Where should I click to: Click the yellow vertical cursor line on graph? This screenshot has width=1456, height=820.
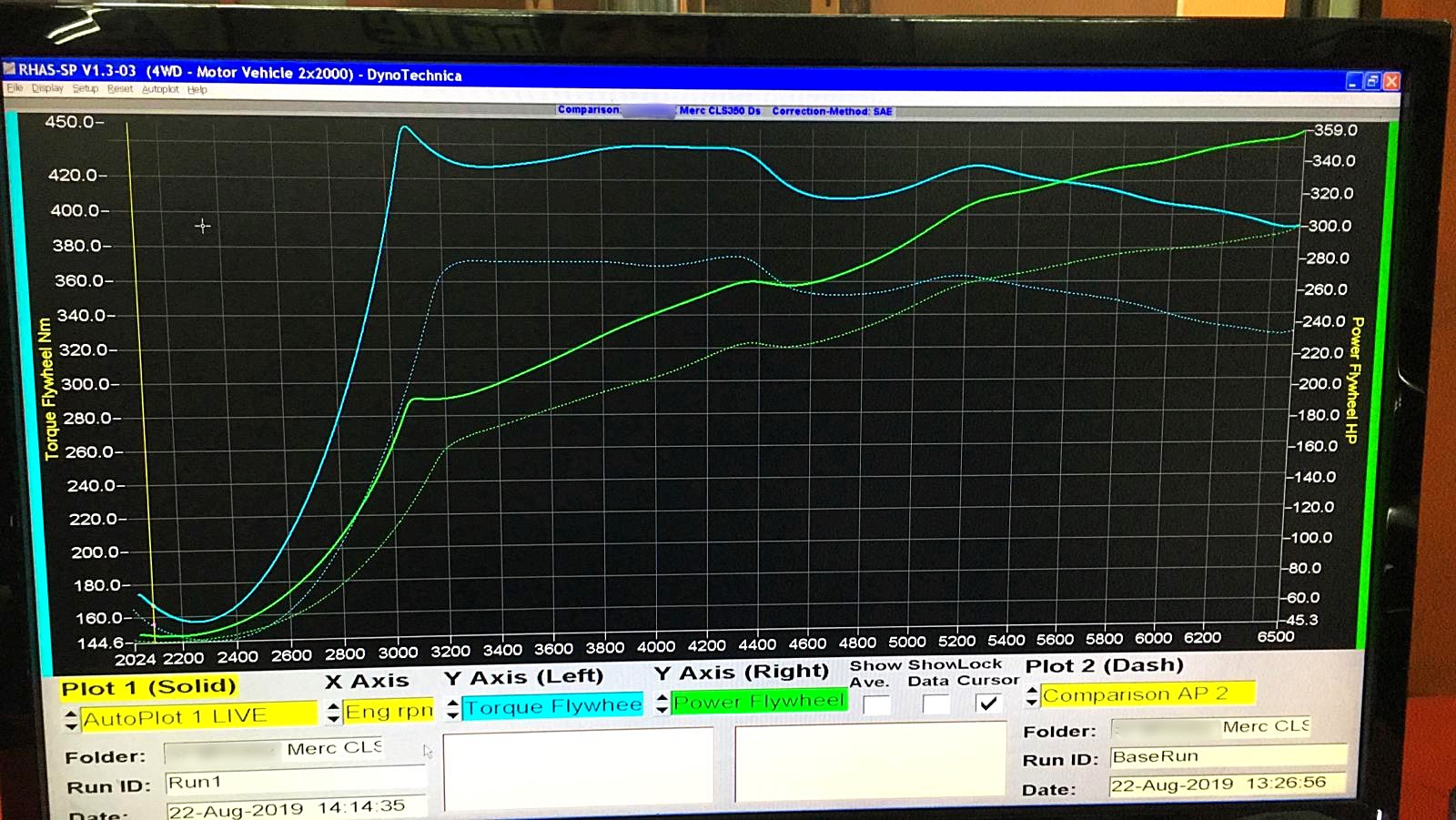pyautogui.click(x=138, y=382)
